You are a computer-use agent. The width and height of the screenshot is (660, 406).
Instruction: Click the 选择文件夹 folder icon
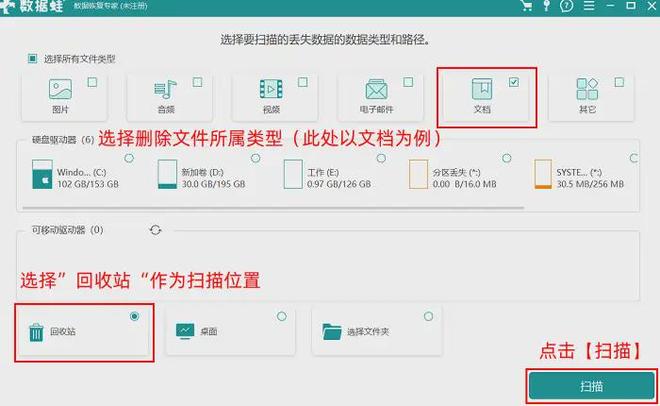(332, 332)
